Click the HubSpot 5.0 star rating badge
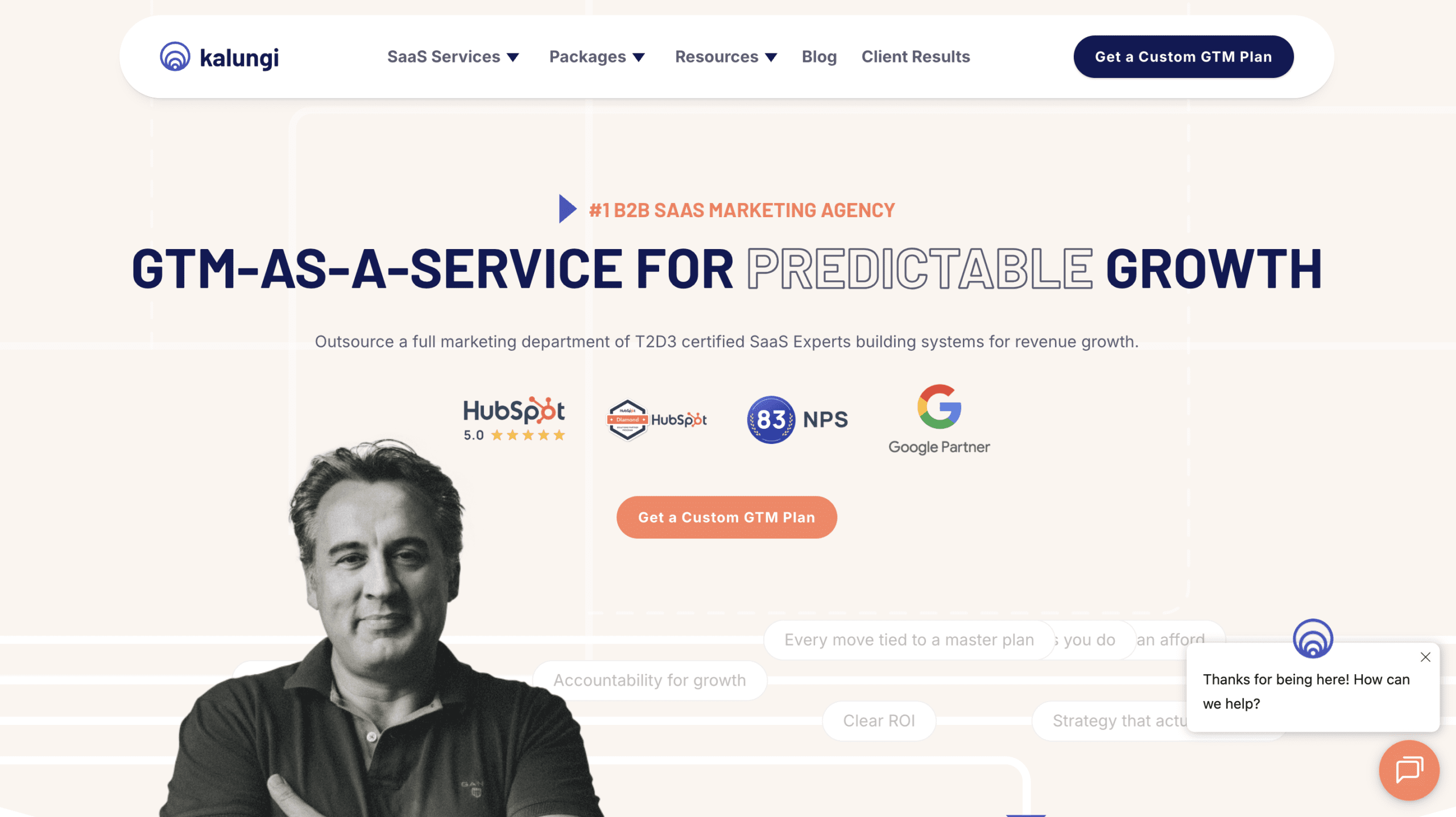Image resolution: width=1456 pixels, height=817 pixels. [514, 420]
